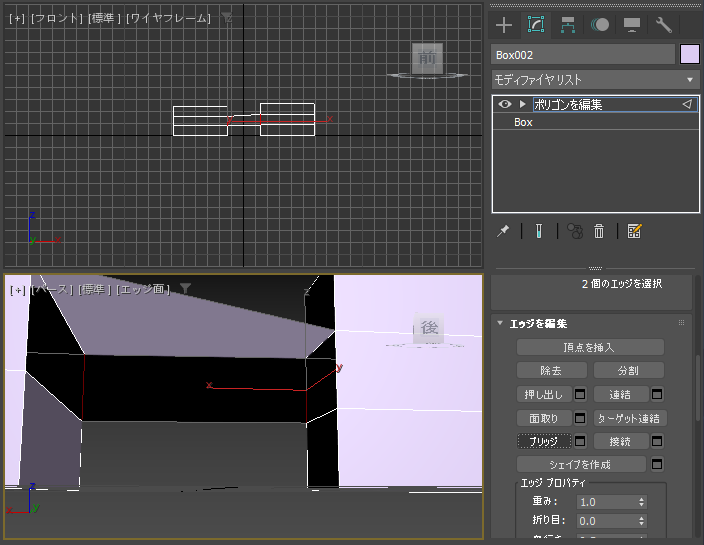Open perspective viewport [標準] menu
The height and width of the screenshot is (545, 704).
pos(94,290)
